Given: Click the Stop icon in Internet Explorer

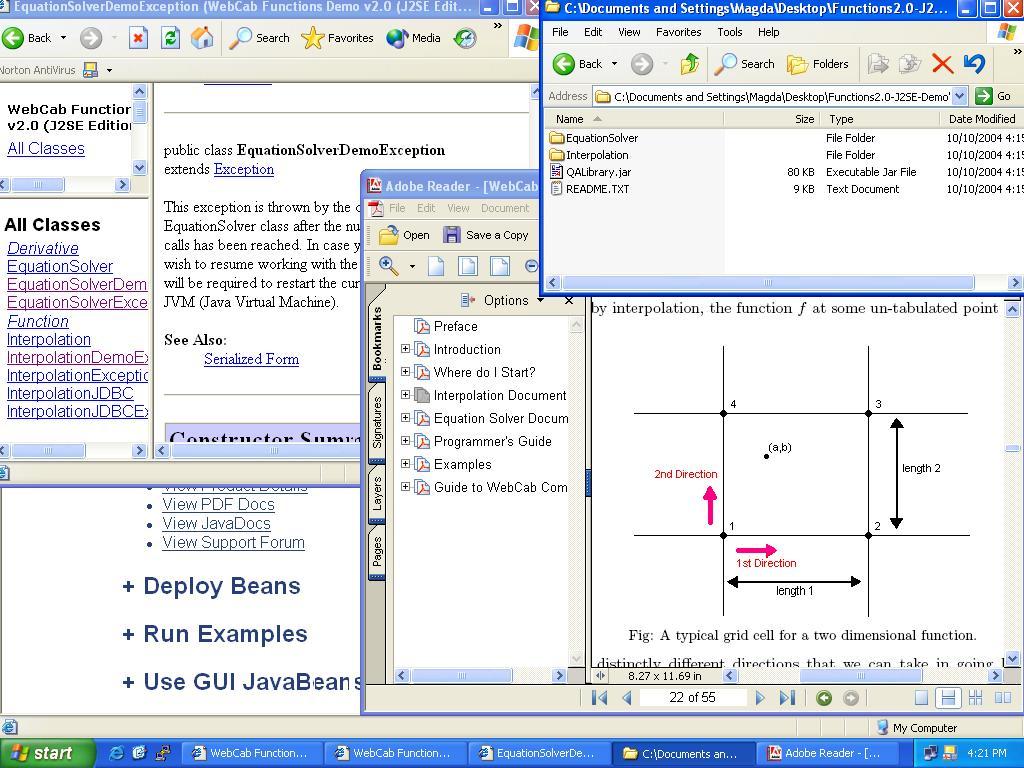Looking at the screenshot, I should pyautogui.click(x=138, y=38).
